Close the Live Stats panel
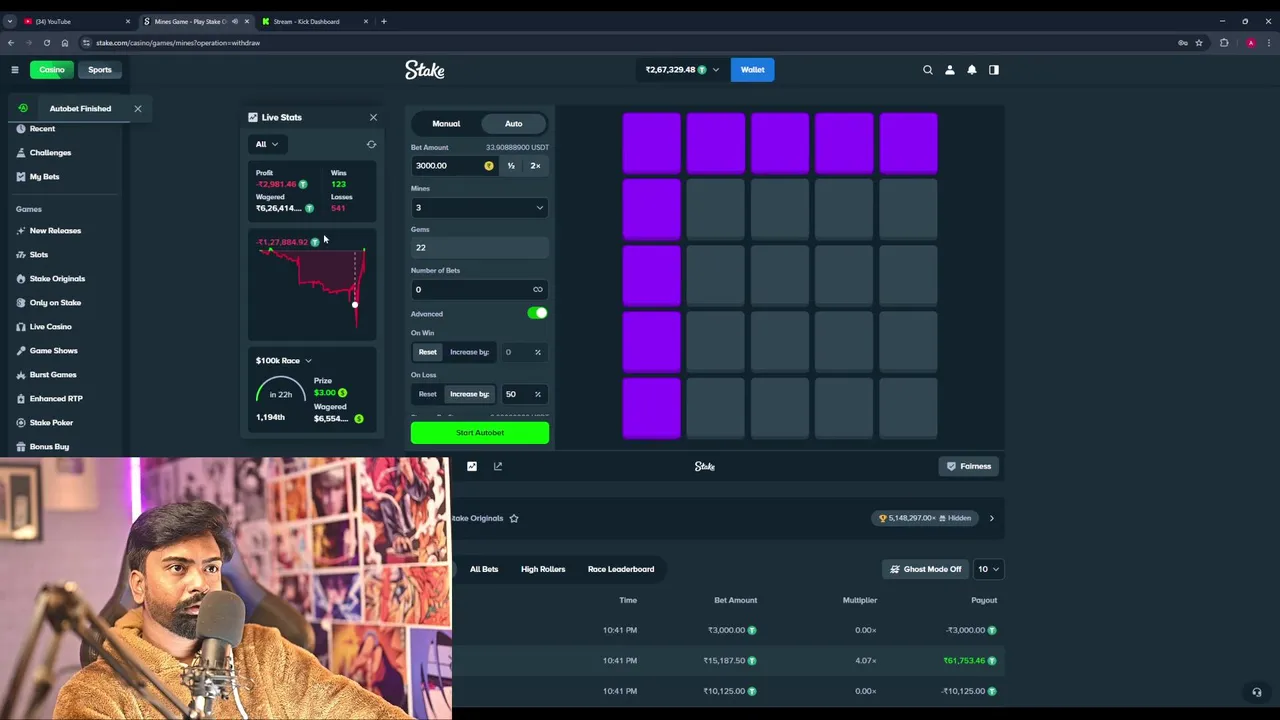The width and height of the screenshot is (1280, 720). coord(373,117)
